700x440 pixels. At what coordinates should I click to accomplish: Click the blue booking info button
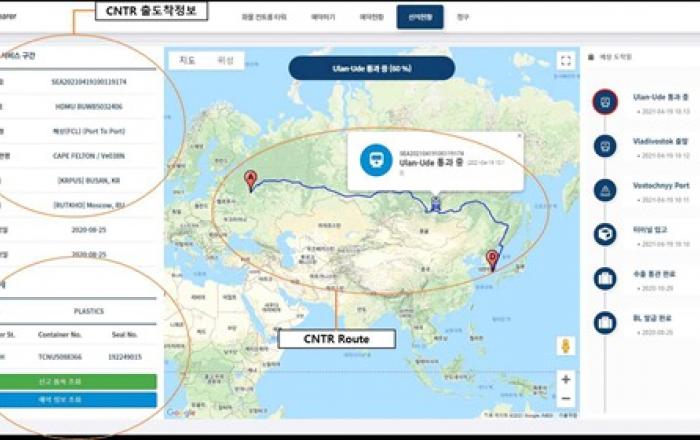pyautogui.click(x=78, y=399)
